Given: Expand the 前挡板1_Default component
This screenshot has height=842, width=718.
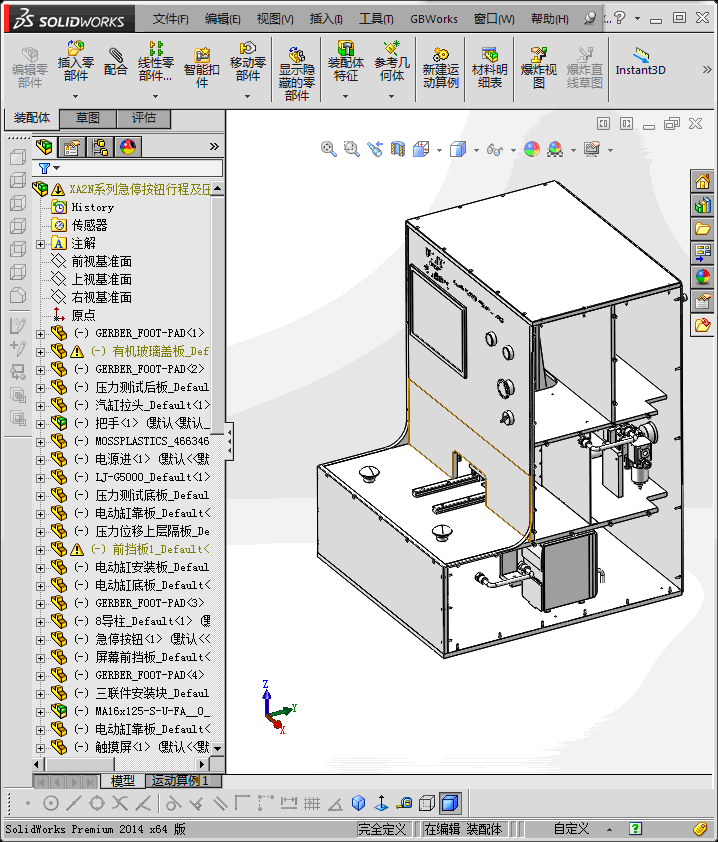Looking at the screenshot, I should [x=40, y=550].
